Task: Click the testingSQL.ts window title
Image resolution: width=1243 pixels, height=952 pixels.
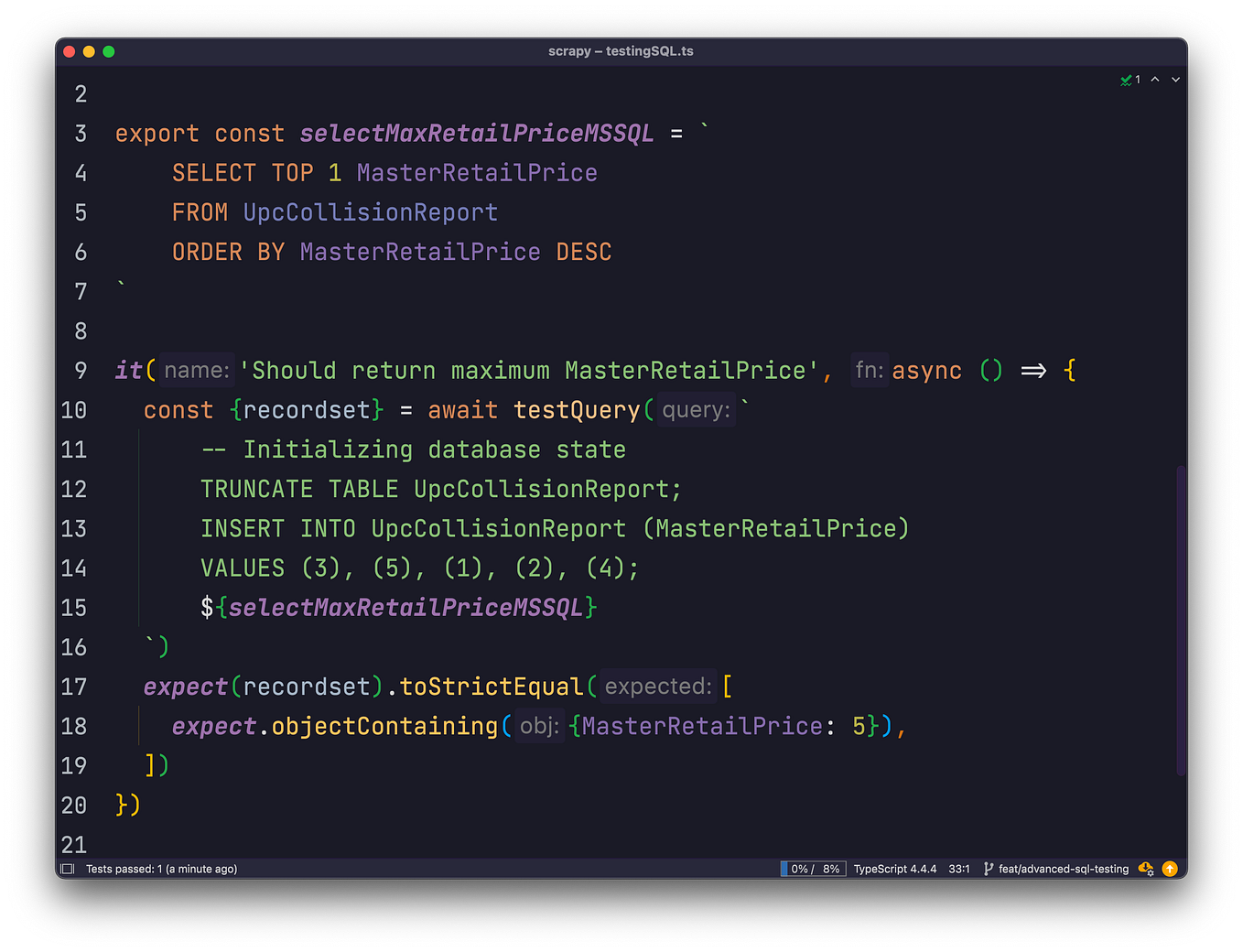Action: [652, 51]
